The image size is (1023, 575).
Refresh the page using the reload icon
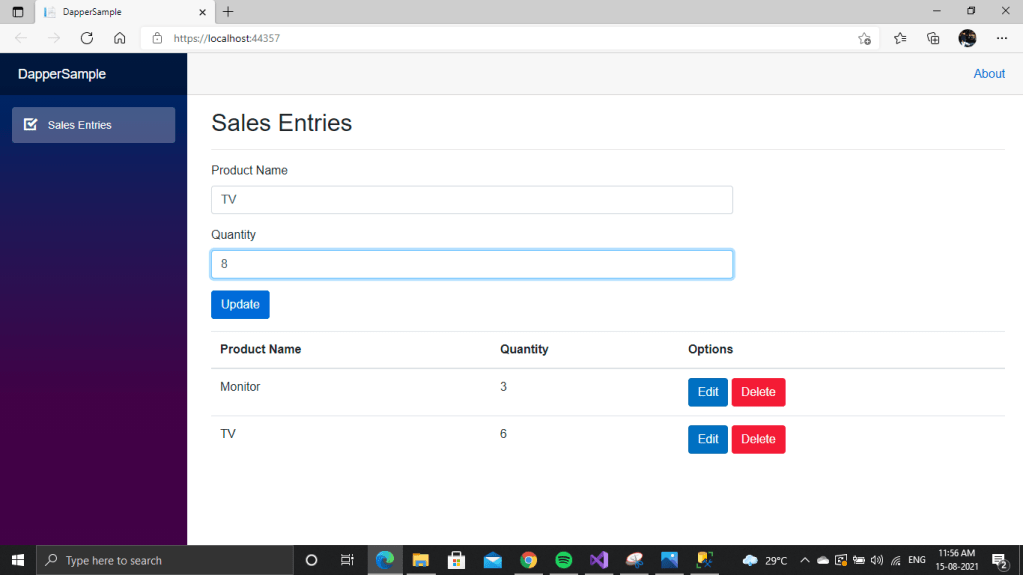tap(87, 38)
